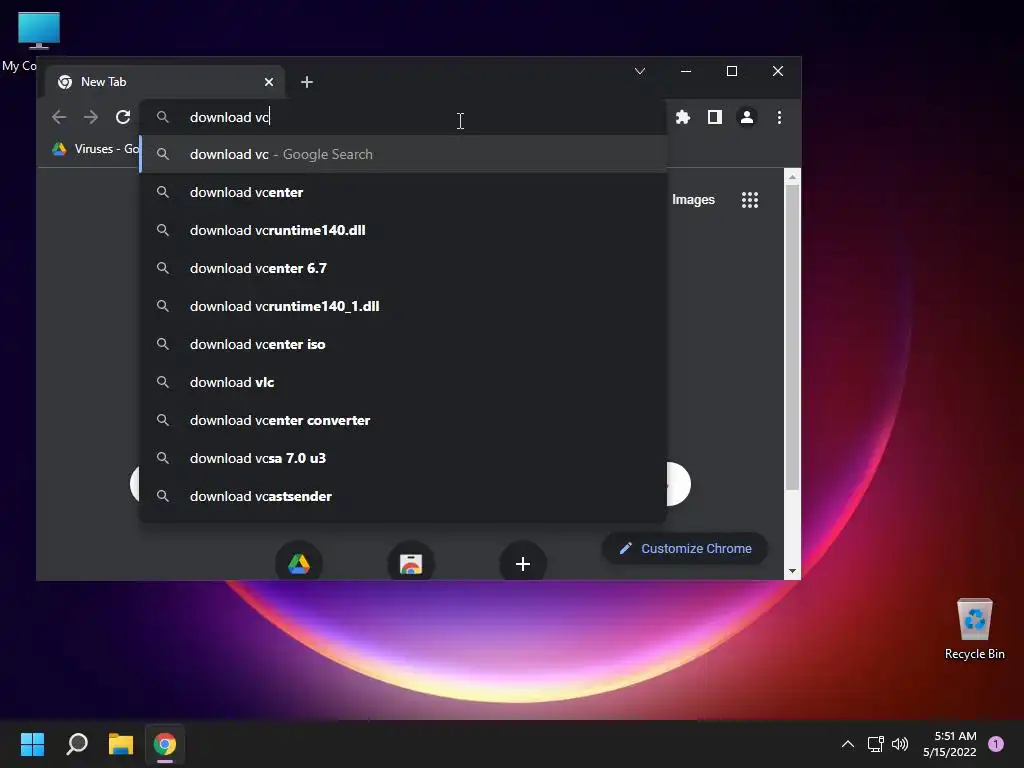Click into the address bar text field

(x=404, y=118)
